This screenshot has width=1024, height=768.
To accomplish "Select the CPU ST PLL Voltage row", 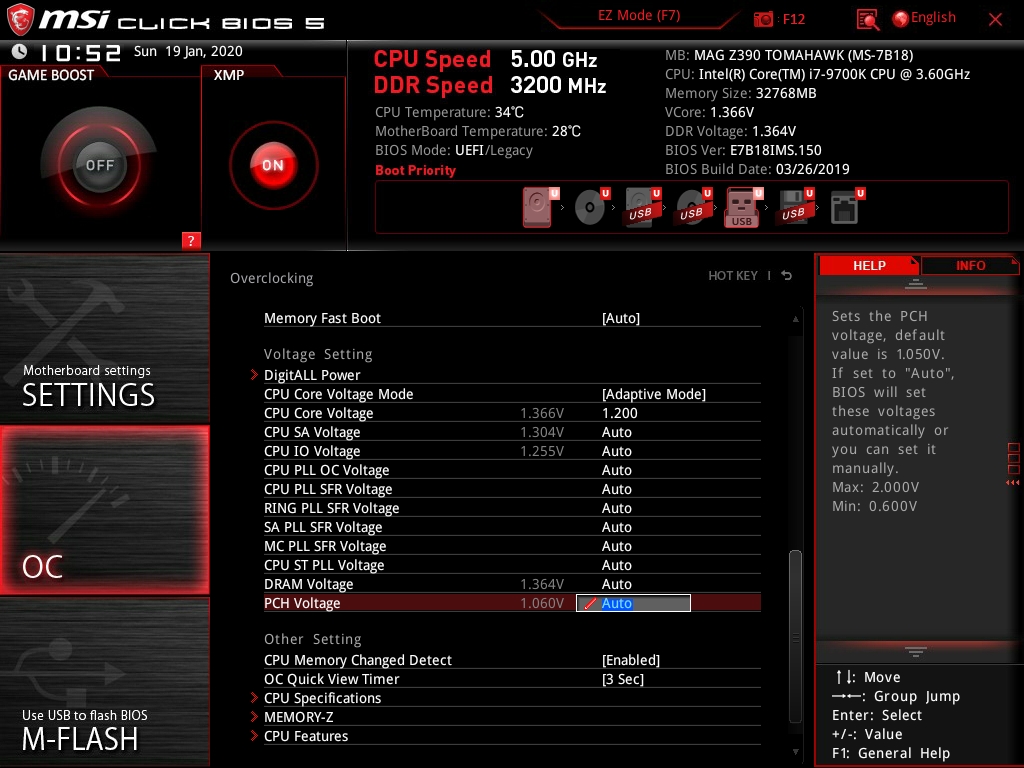I will point(512,564).
